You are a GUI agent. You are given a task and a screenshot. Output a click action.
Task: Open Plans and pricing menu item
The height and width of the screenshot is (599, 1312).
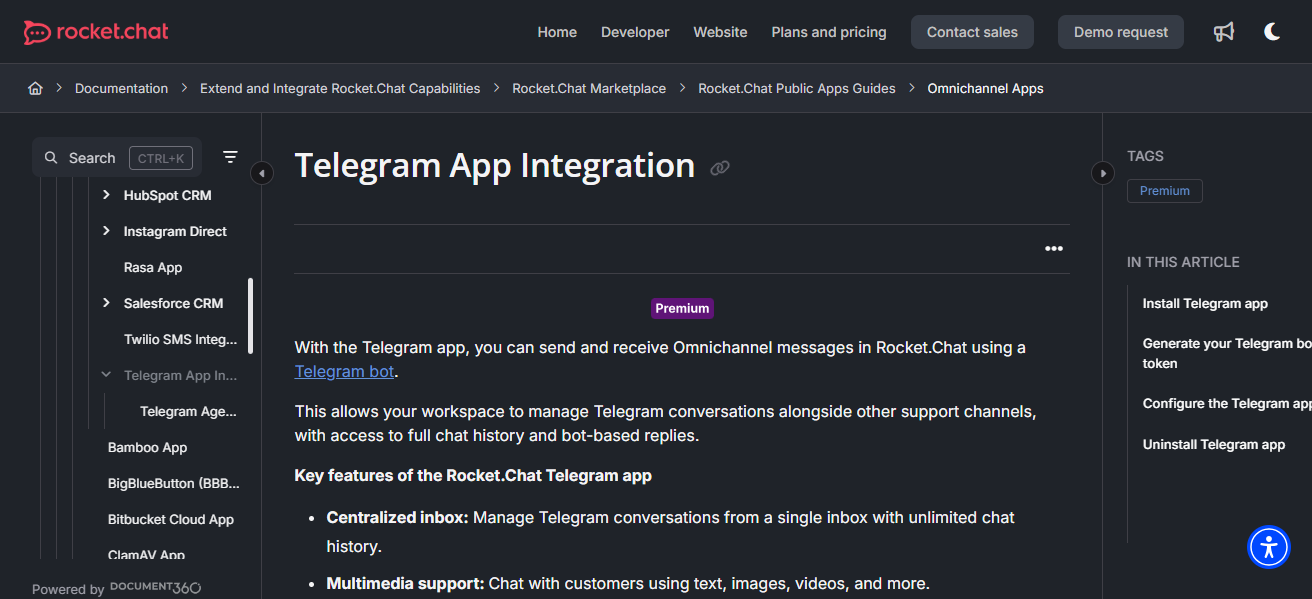pyautogui.click(x=829, y=32)
